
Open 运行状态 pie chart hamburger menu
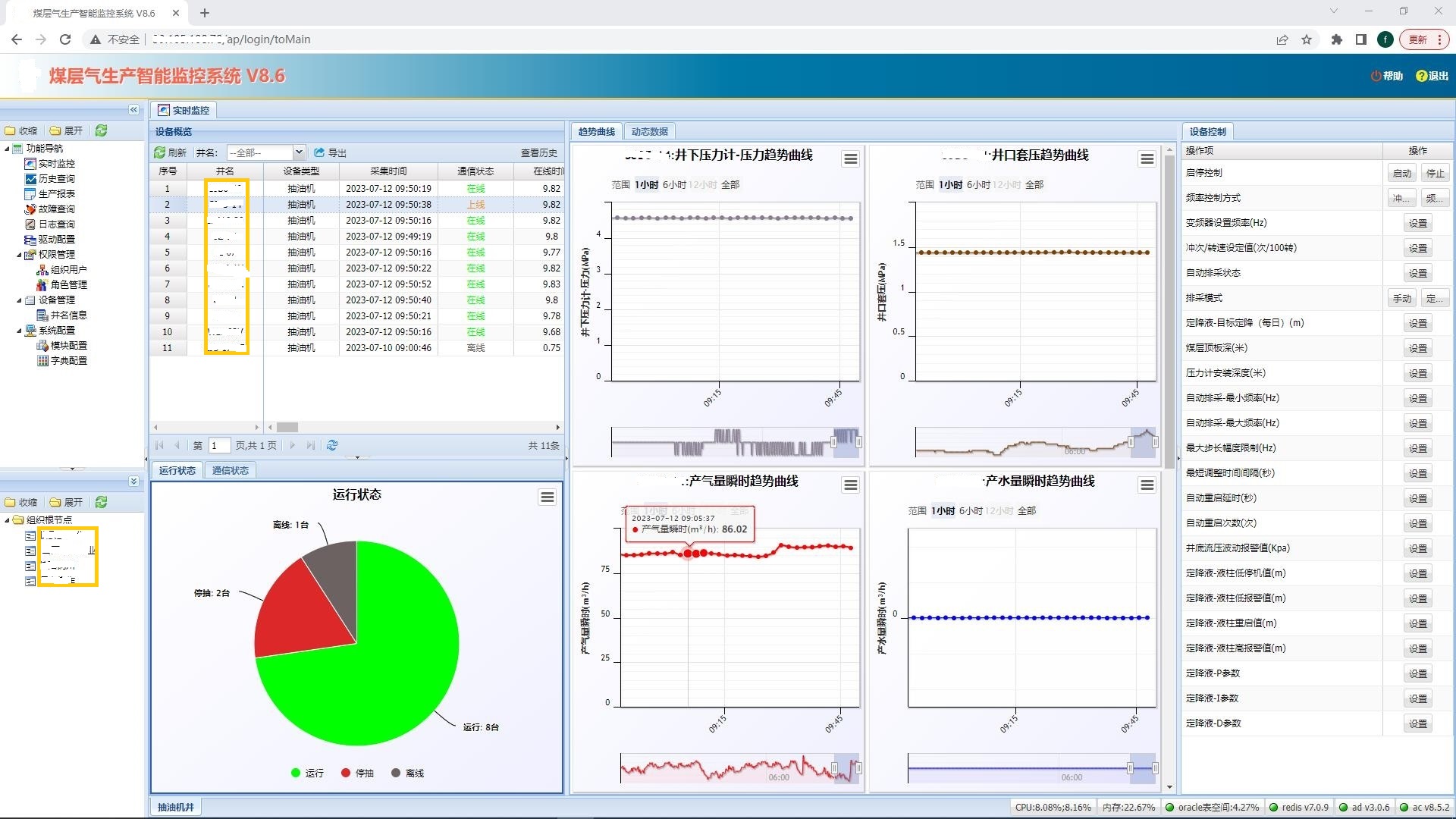click(x=548, y=497)
